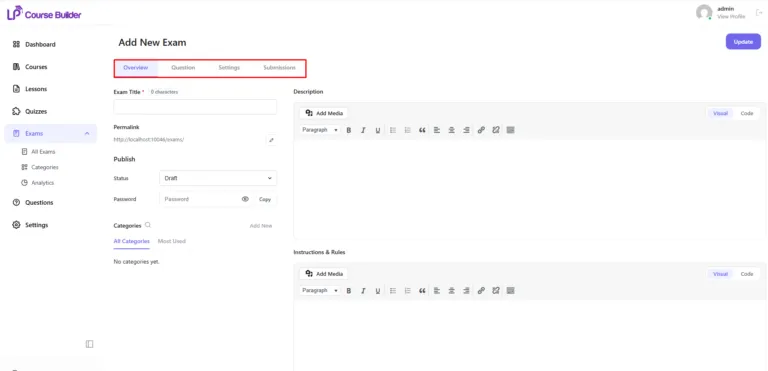Image resolution: width=768 pixels, height=371 pixels.
Task: Center align text in Instructions editor
Action: (452, 291)
